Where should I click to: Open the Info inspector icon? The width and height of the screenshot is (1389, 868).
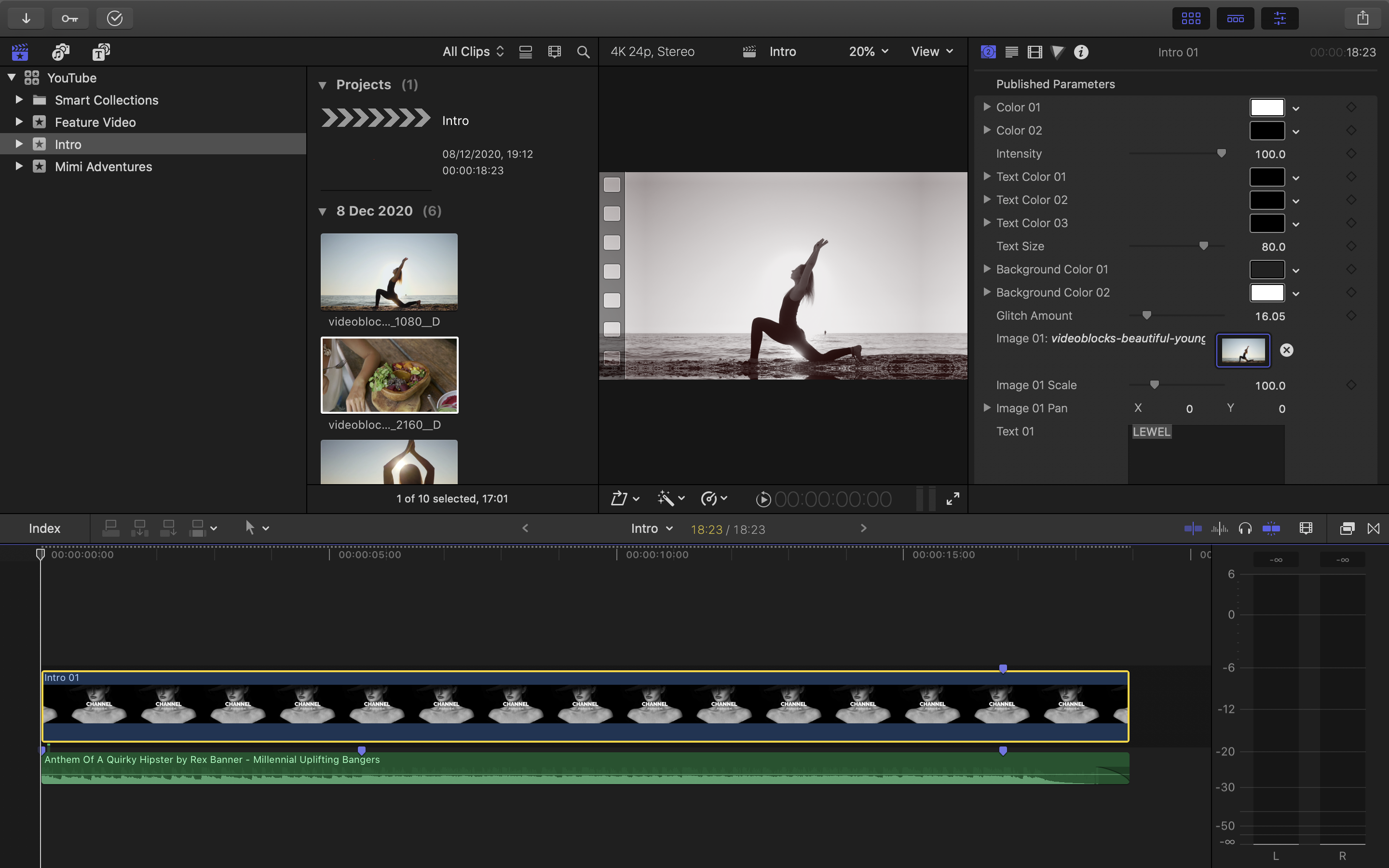(x=1081, y=52)
